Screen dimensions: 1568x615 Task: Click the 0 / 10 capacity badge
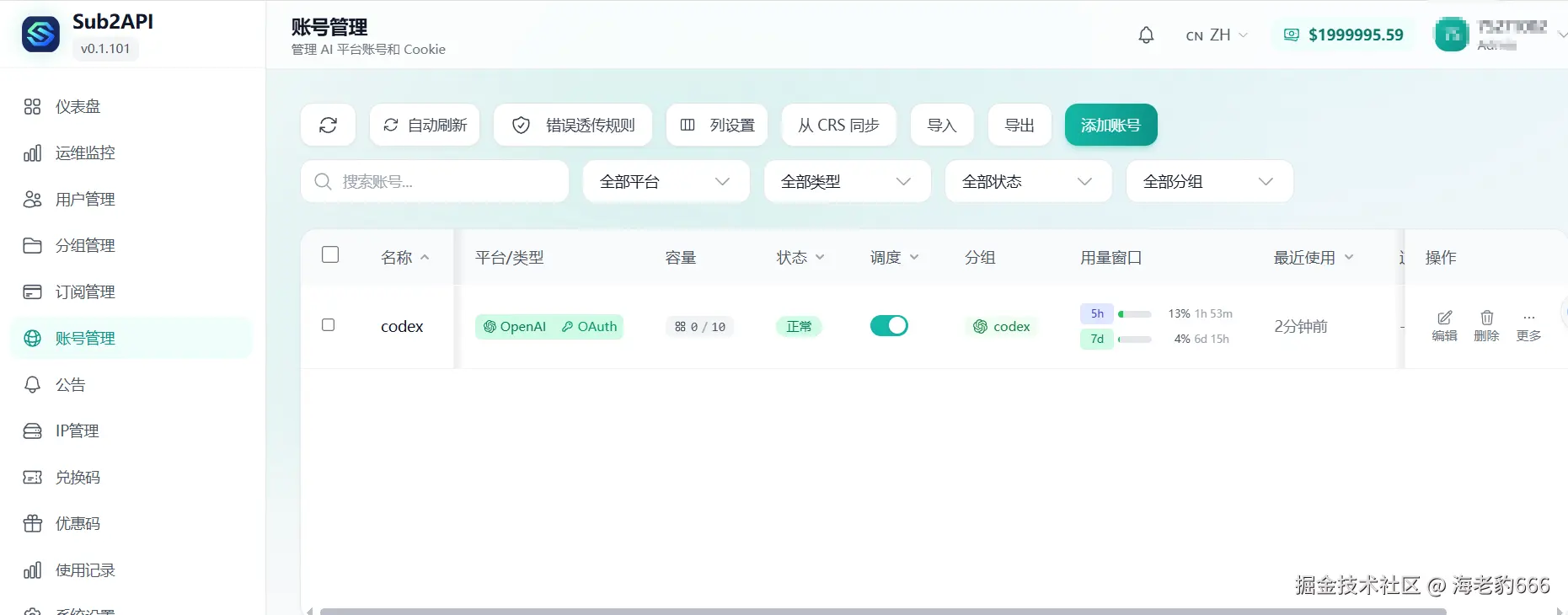point(700,327)
